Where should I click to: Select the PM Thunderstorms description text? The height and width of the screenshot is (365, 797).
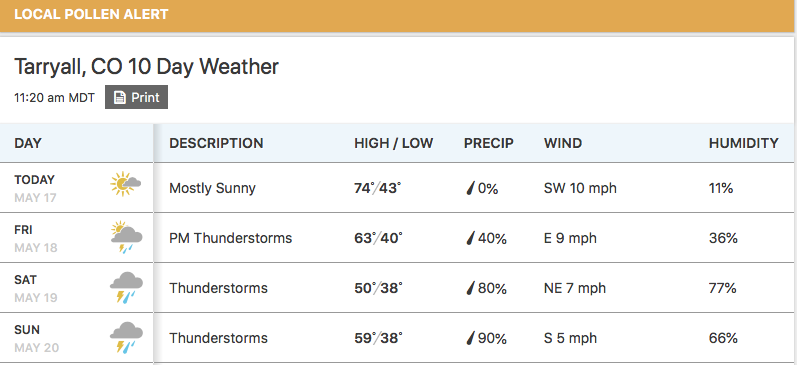coord(231,238)
